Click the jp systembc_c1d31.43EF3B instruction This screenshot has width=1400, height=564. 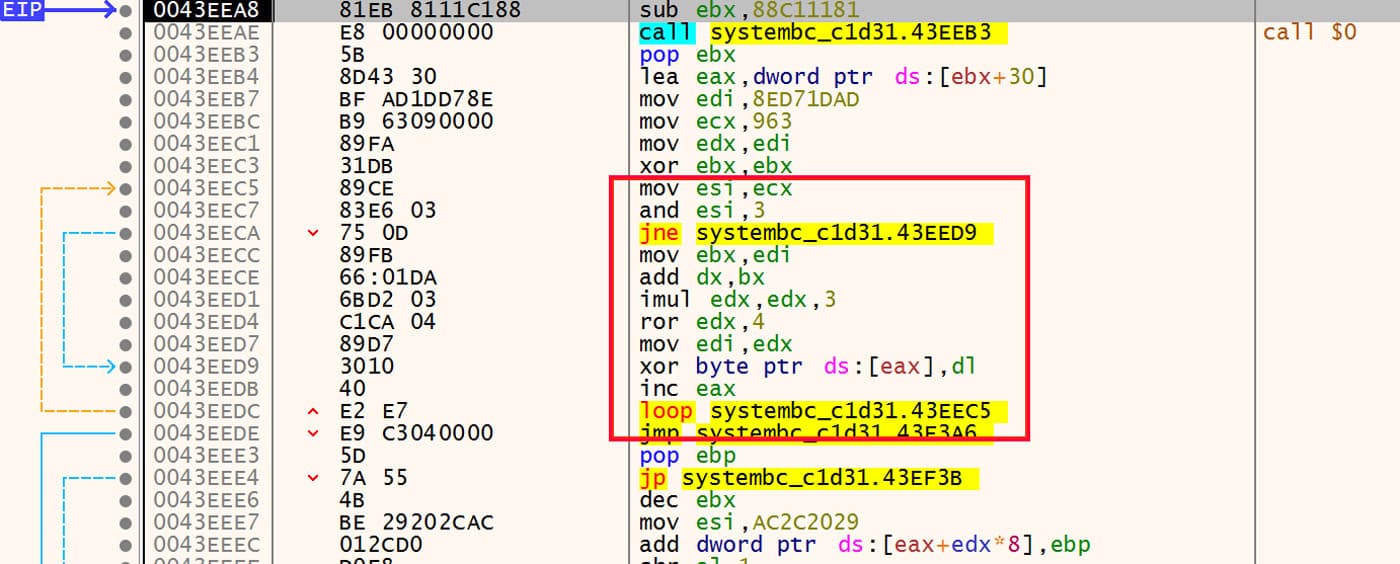pos(808,477)
